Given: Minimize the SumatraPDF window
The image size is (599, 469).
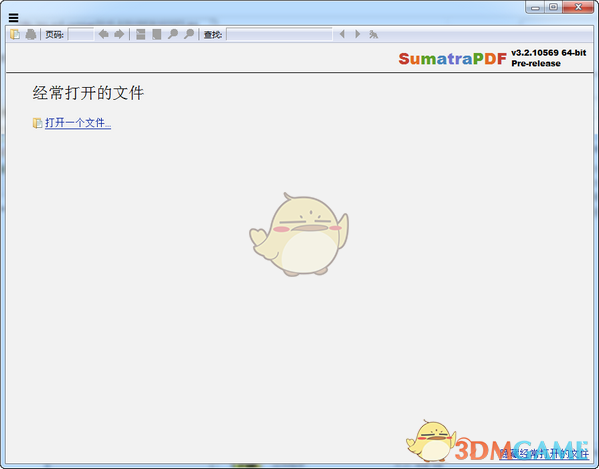Looking at the screenshot, I should (x=535, y=7).
